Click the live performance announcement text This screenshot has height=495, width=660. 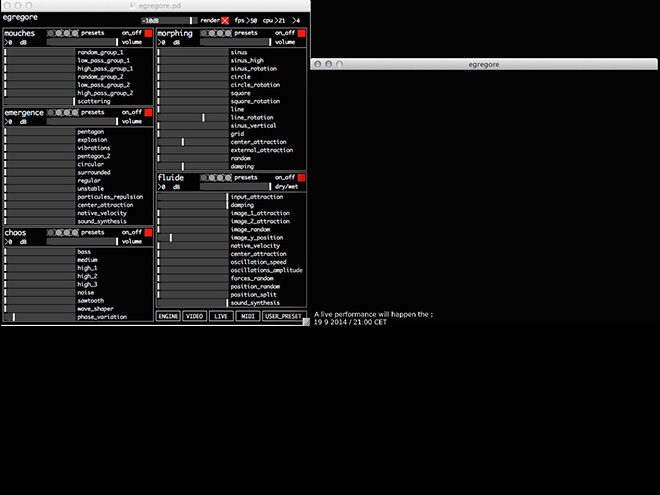point(373,318)
